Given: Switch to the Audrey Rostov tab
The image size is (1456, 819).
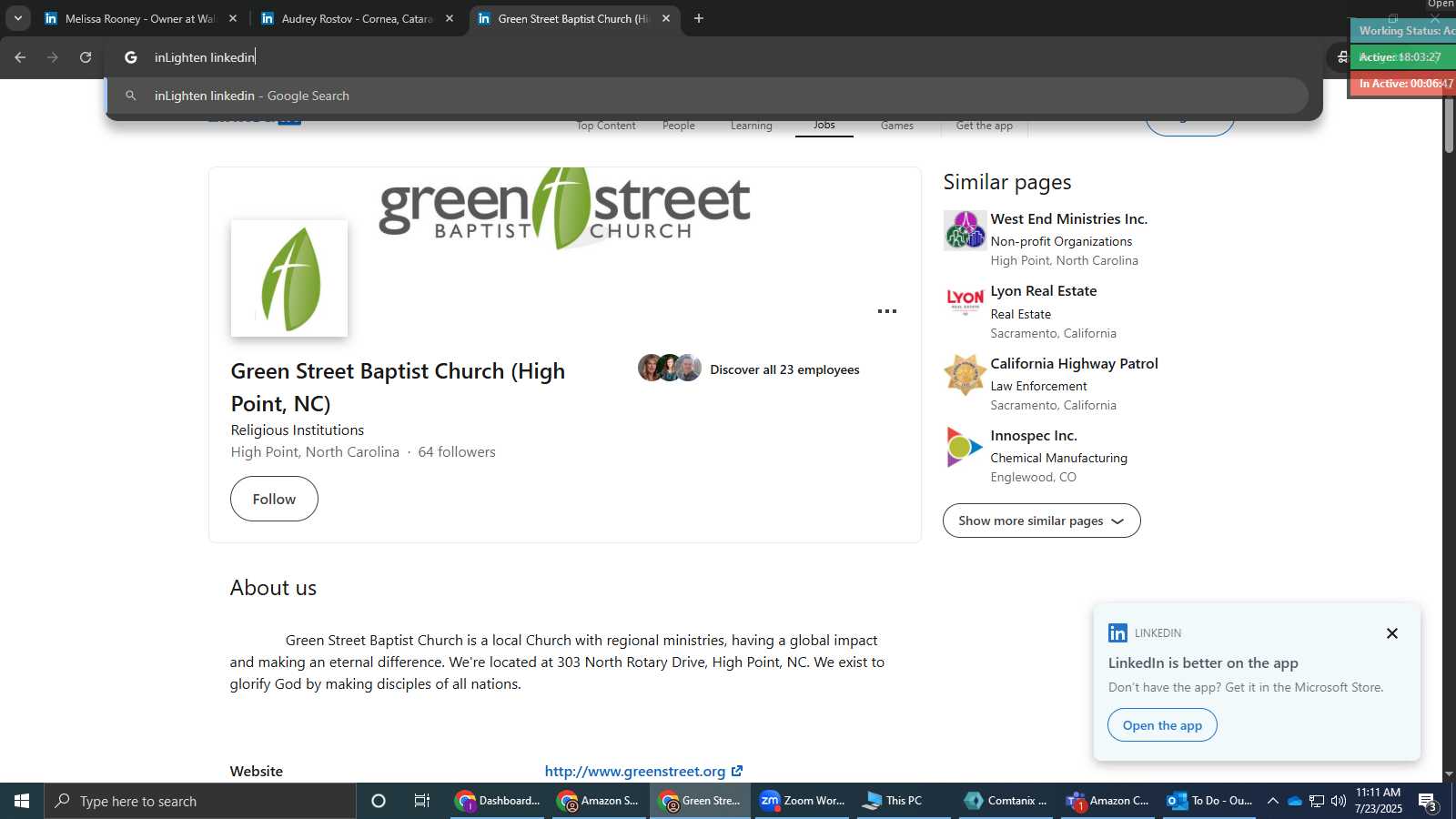Looking at the screenshot, I should pos(358,18).
